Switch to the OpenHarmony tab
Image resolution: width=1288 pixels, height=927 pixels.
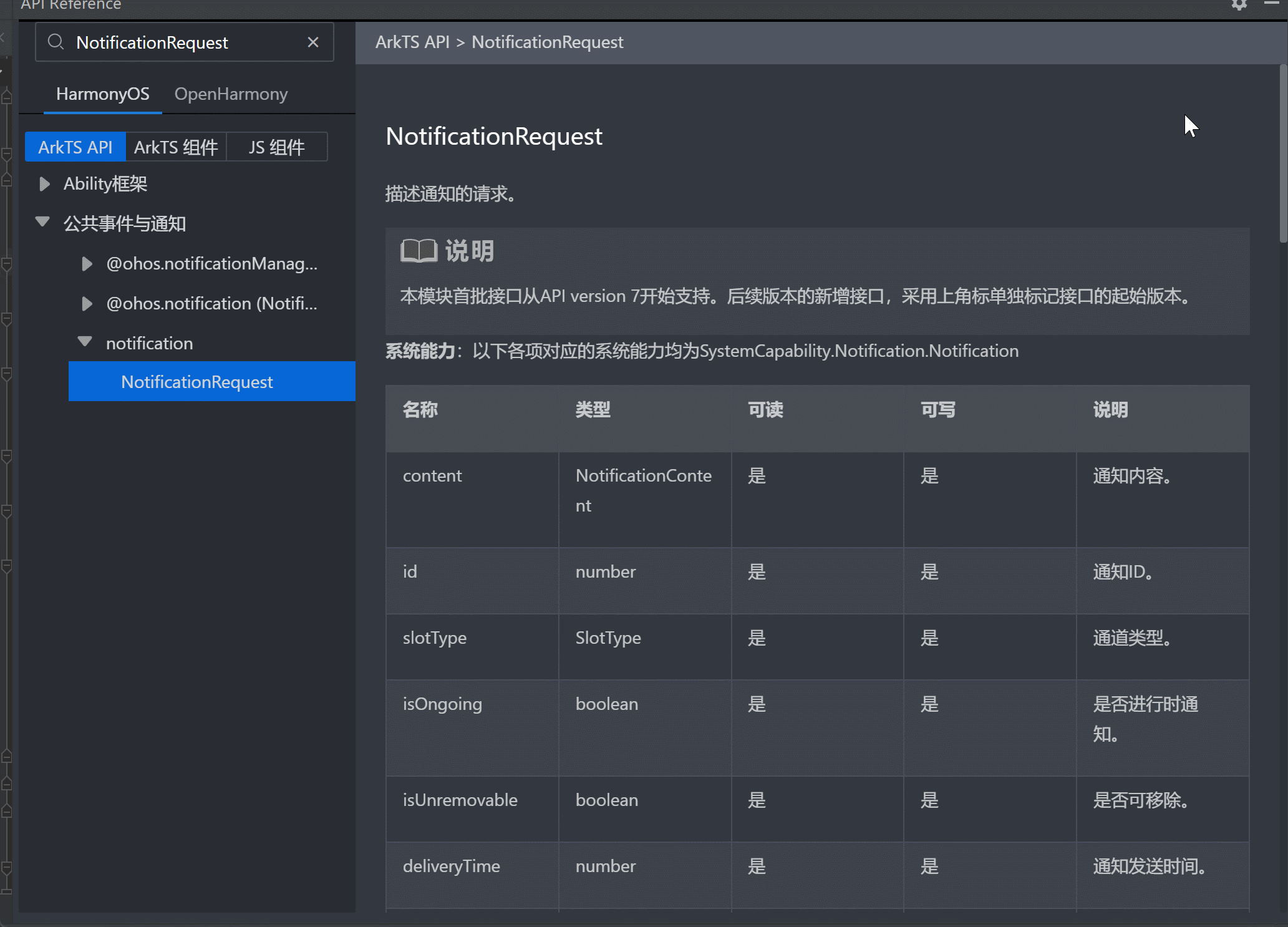click(231, 94)
